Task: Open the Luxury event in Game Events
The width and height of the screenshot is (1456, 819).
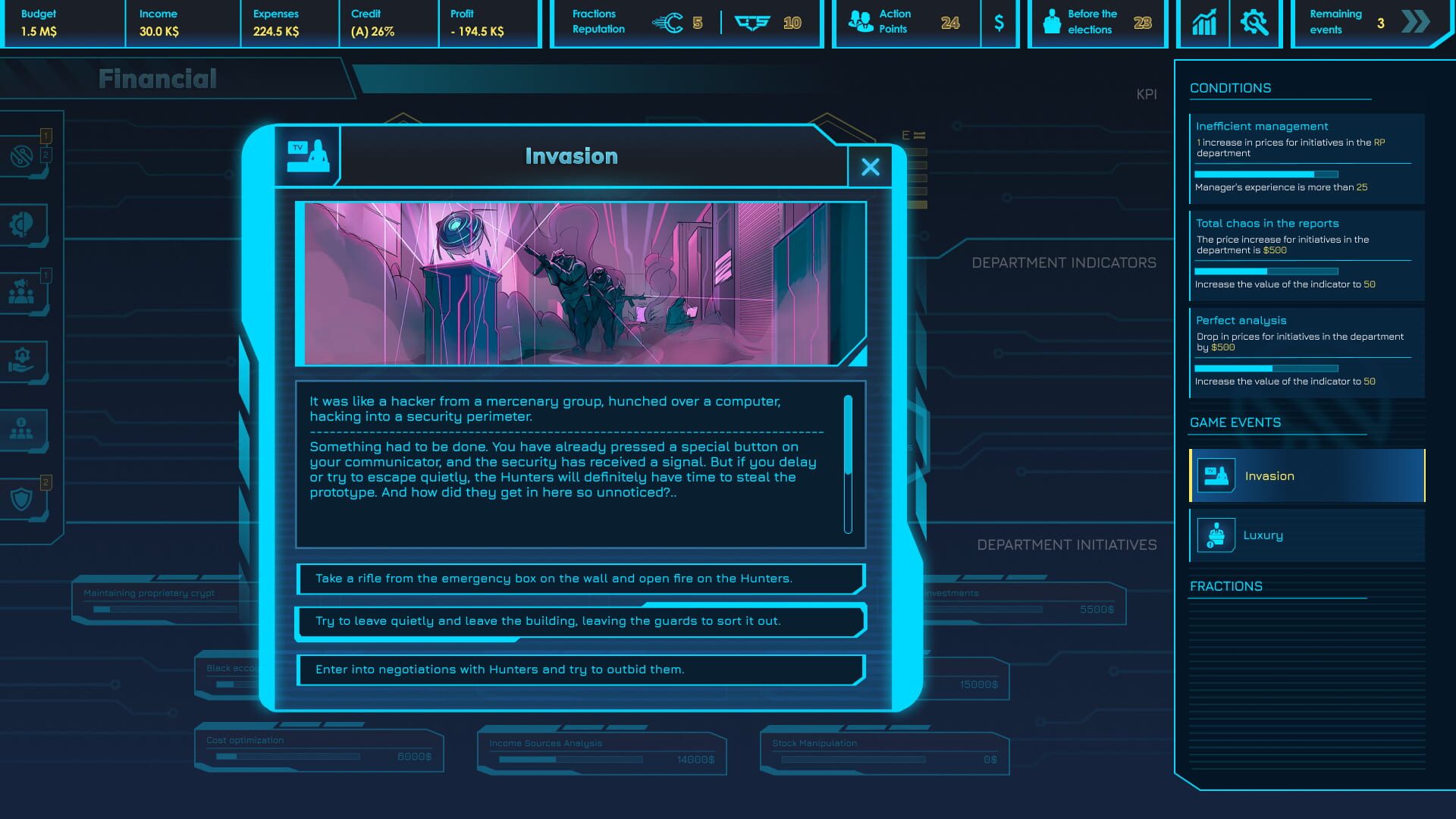Action: (1306, 535)
